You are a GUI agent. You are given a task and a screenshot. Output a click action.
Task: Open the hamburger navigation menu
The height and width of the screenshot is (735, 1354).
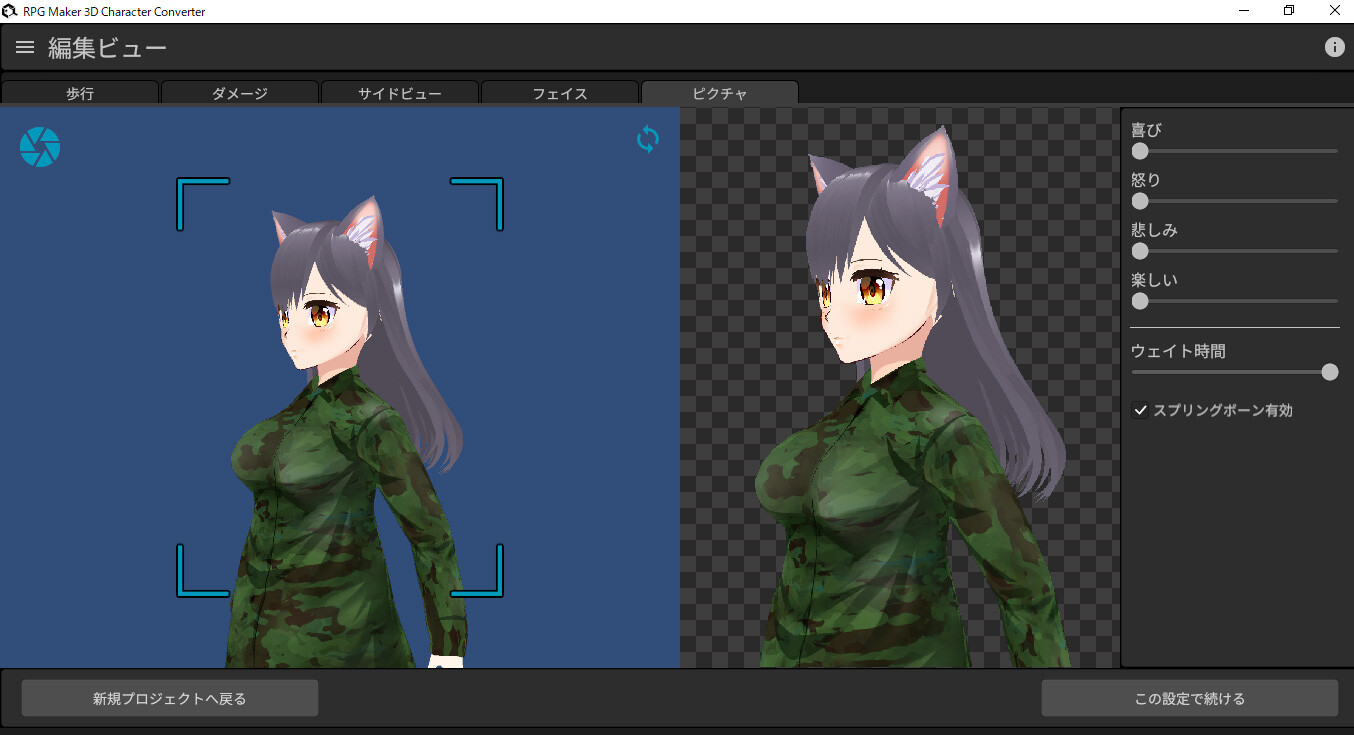[x=24, y=46]
